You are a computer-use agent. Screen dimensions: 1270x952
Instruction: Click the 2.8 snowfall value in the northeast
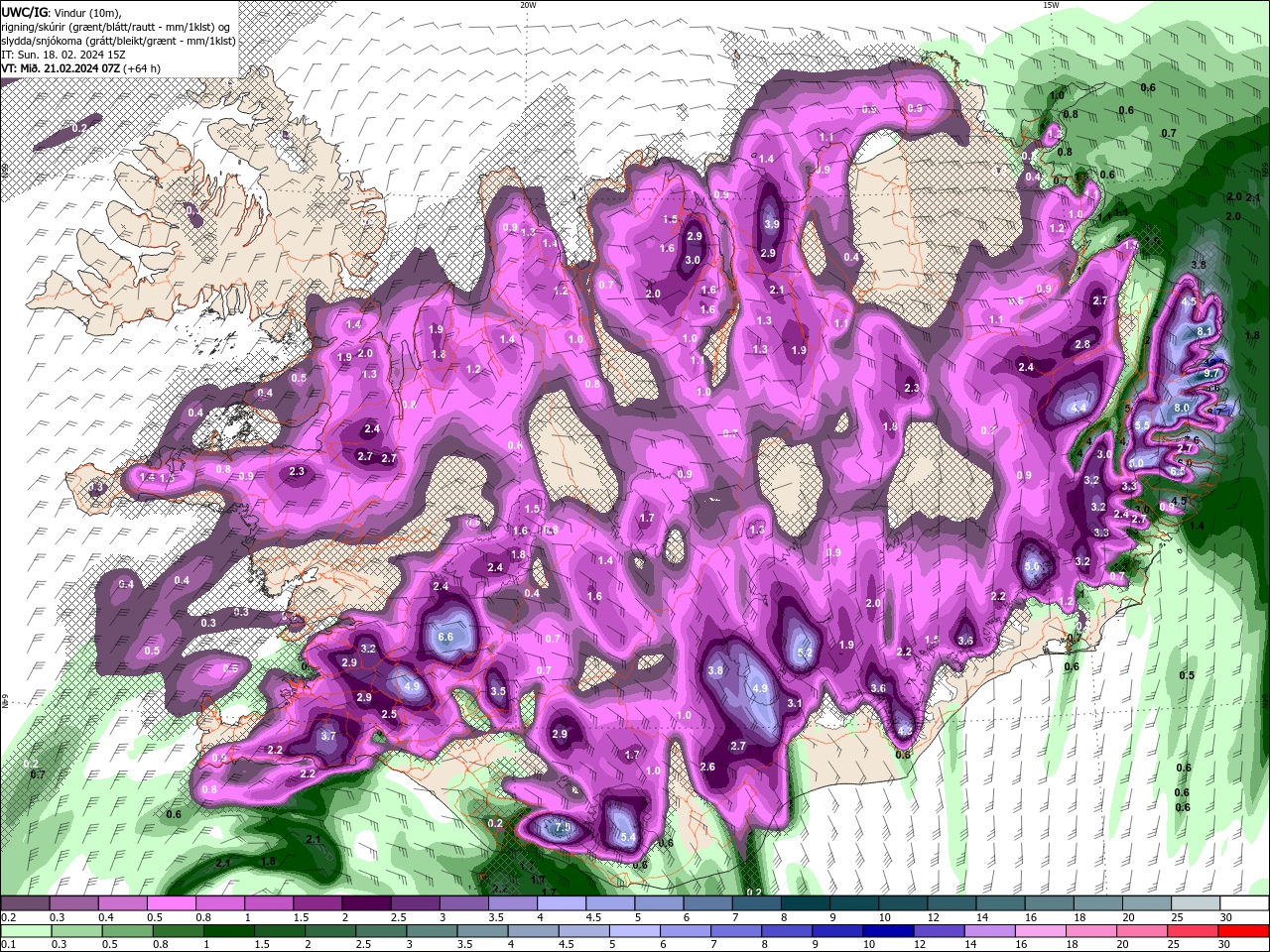[x=1082, y=344]
